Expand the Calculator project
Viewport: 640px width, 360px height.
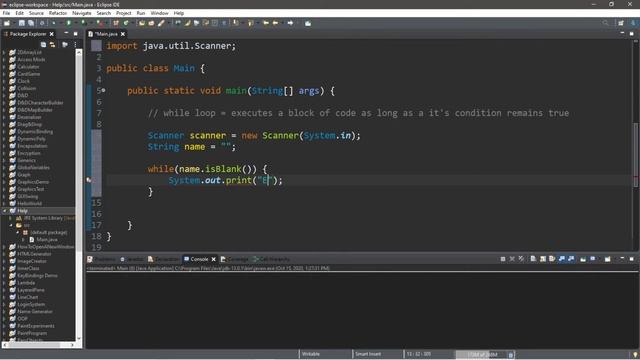tap(4, 67)
